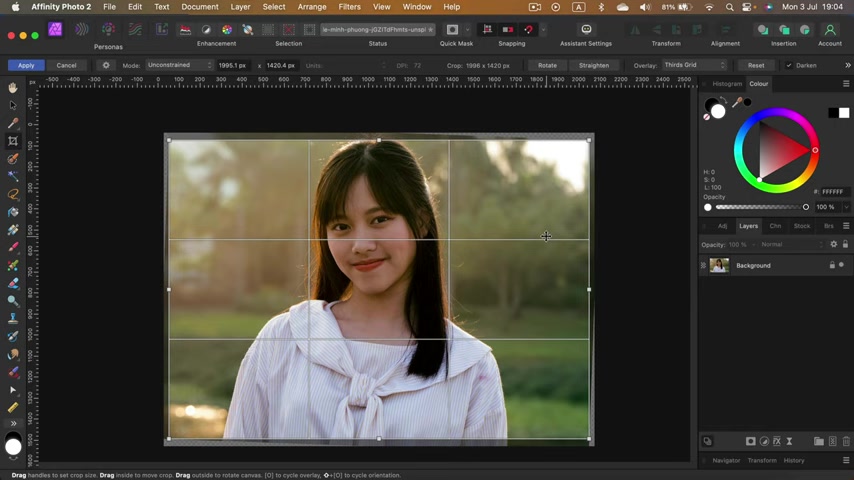Select the Hand (View) tool
This screenshot has width=854, height=480.
(13, 88)
